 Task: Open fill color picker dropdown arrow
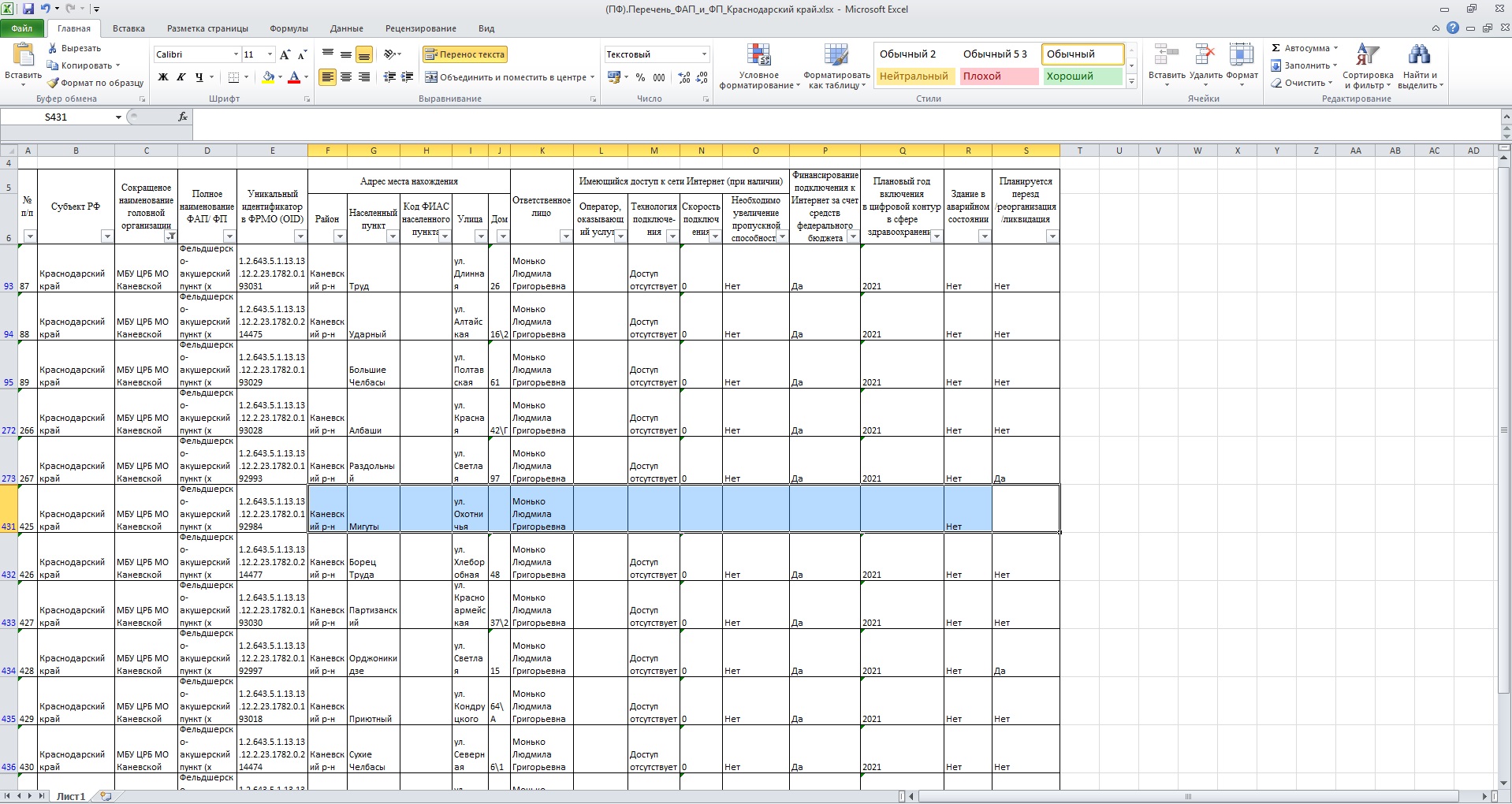280,77
